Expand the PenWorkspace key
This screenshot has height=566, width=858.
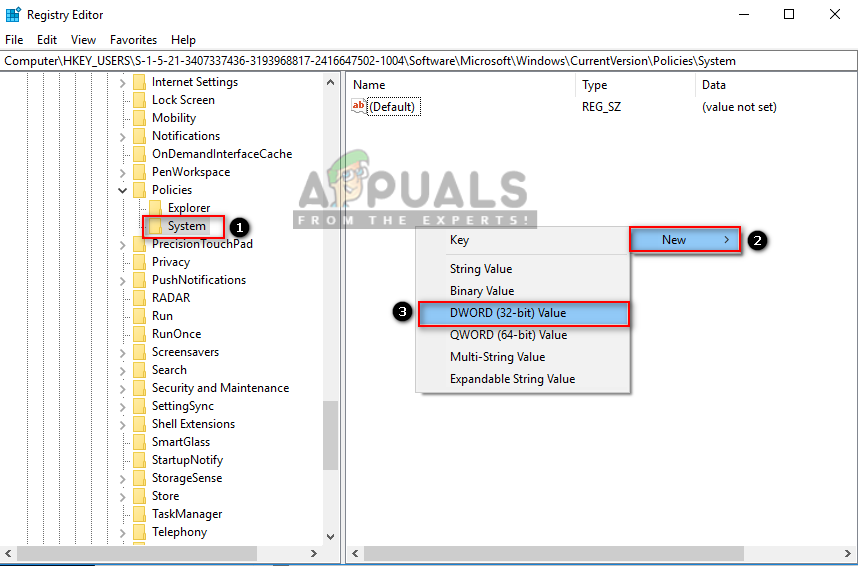123,173
